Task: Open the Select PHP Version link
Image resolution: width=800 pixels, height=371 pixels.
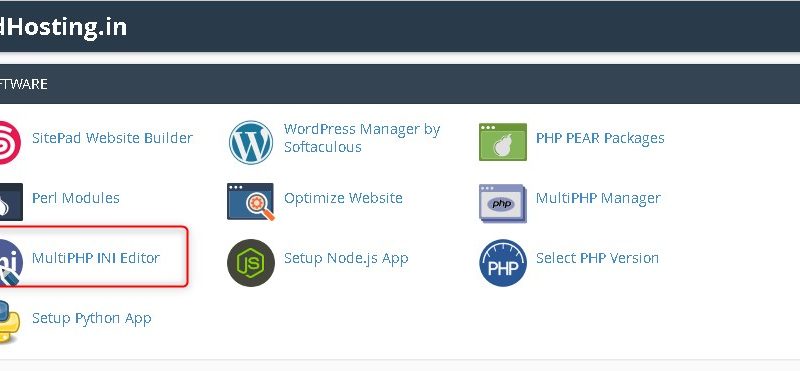Action: coord(597,258)
